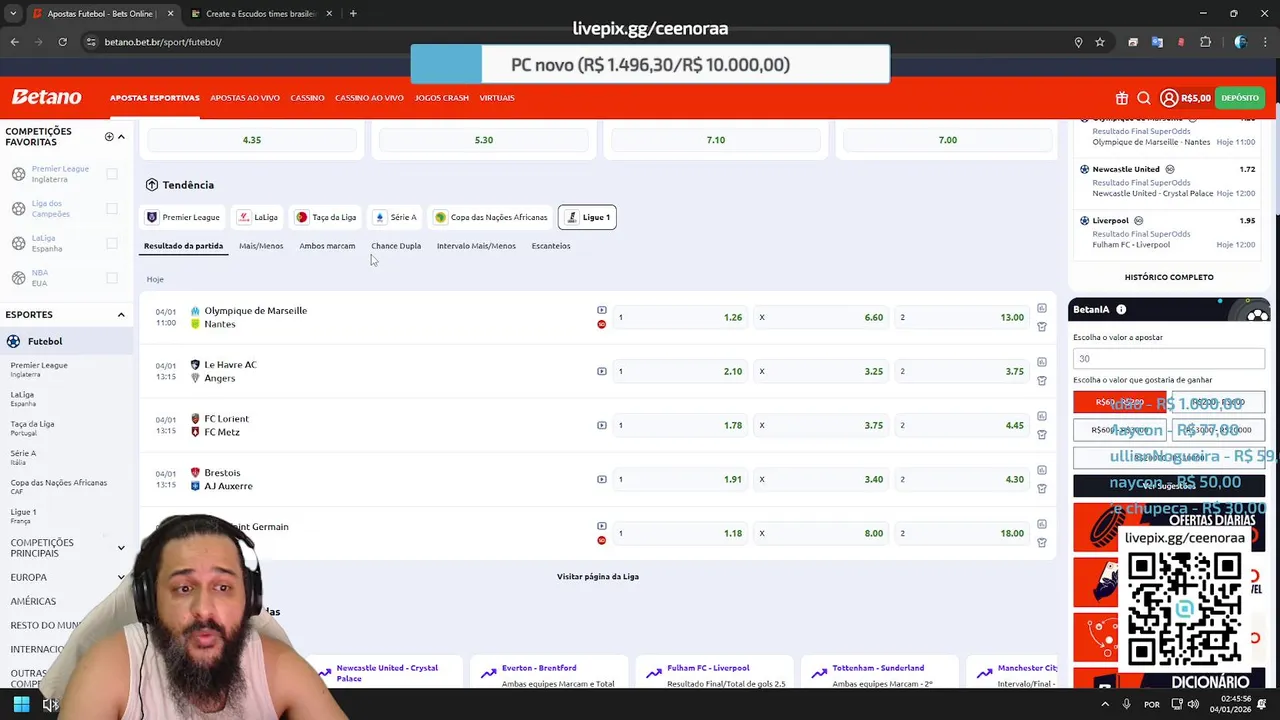
Task: Select the Premier League trend chip
Action: tap(183, 217)
